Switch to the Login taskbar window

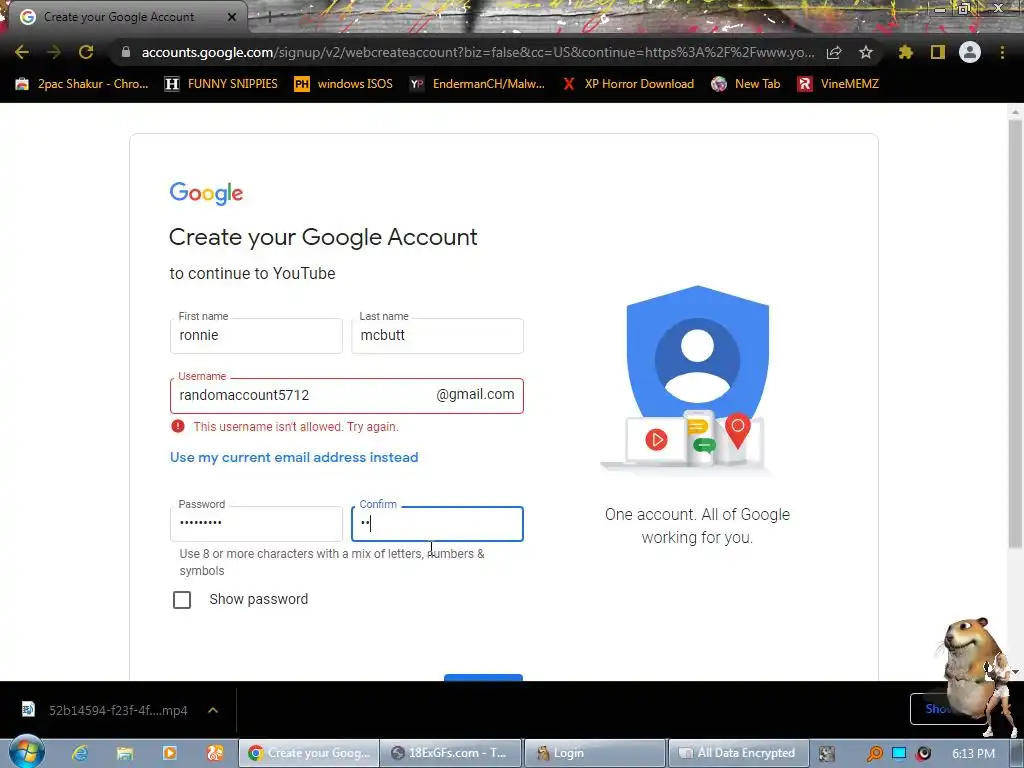pos(594,753)
